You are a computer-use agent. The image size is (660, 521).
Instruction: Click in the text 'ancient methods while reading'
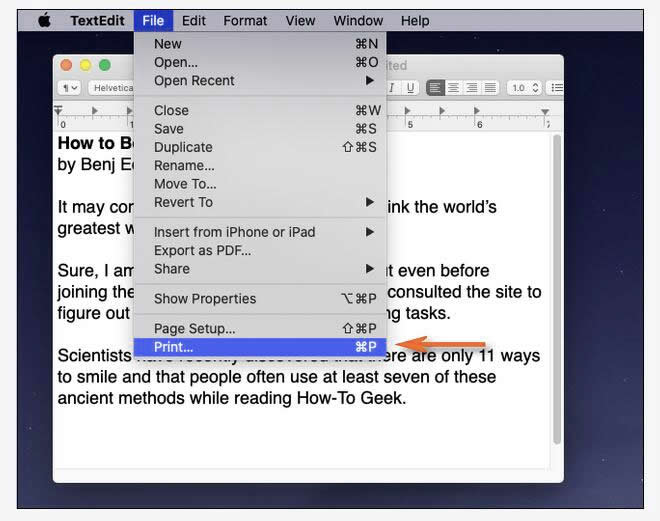[175, 398]
